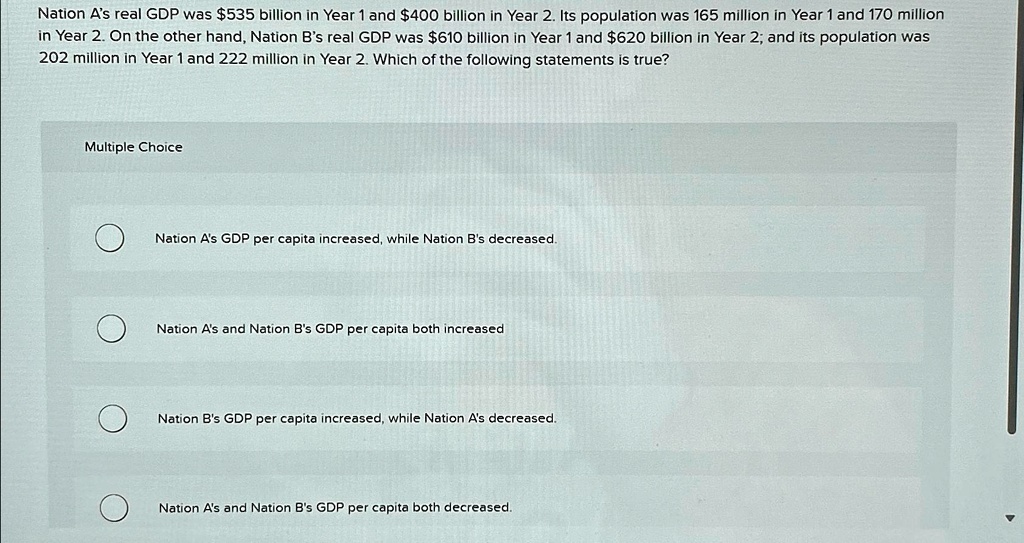Select radio for 'Nation B's increased, A's decreased'
The height and width of the screenshot is (543, 1024).
[113, 418]
